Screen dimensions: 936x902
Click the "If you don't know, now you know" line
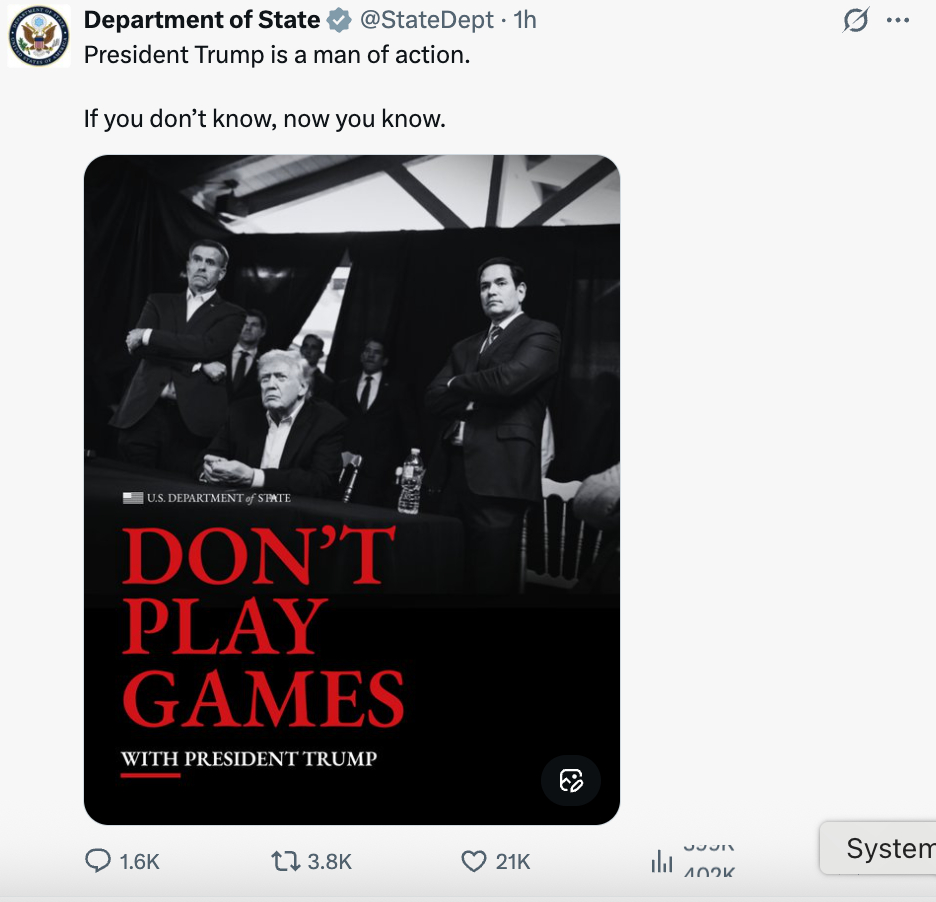click(x=264, y=120)
